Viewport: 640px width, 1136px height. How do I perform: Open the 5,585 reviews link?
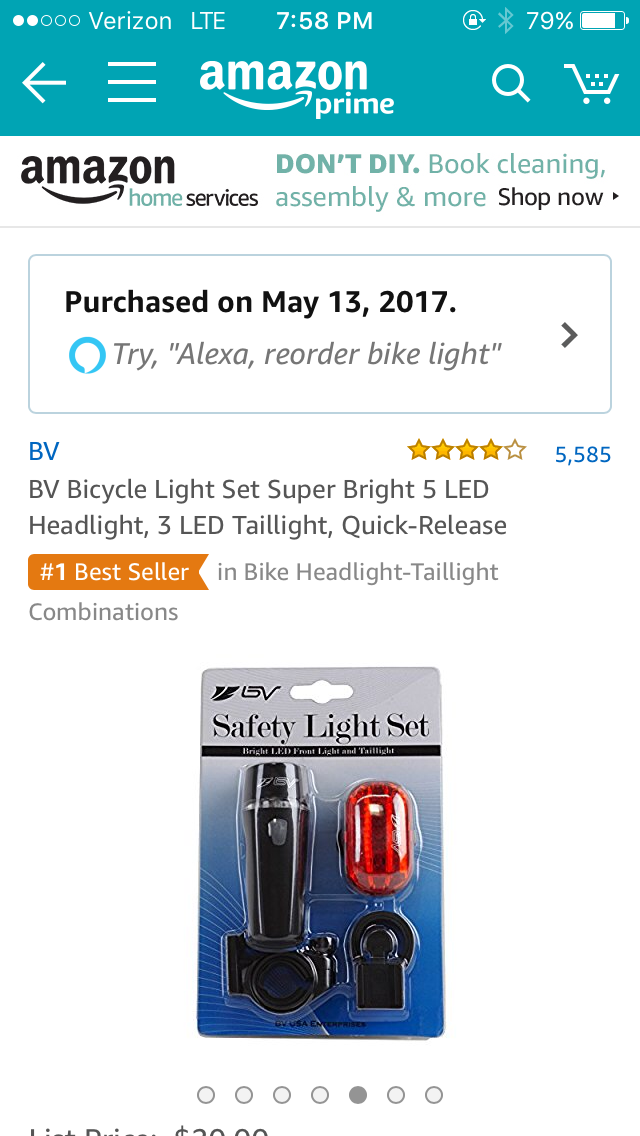point(583,455)
